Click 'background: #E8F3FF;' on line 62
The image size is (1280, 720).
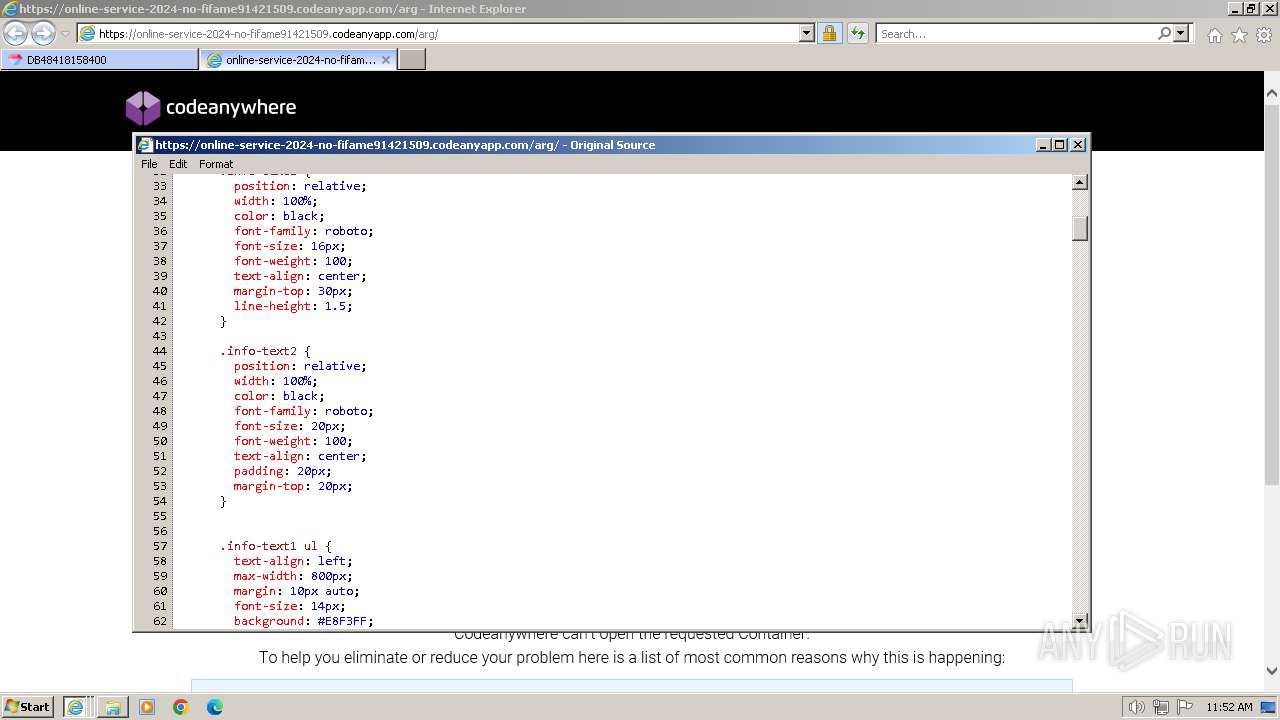pyautogui.click(x=303, y=621)
